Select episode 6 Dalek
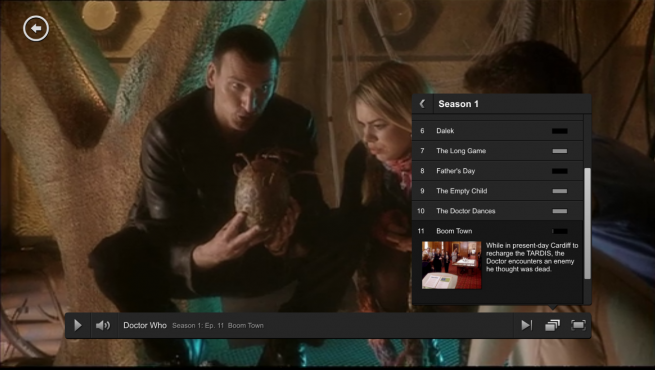The width and height of the screenshot is (655, 370). 497,131
